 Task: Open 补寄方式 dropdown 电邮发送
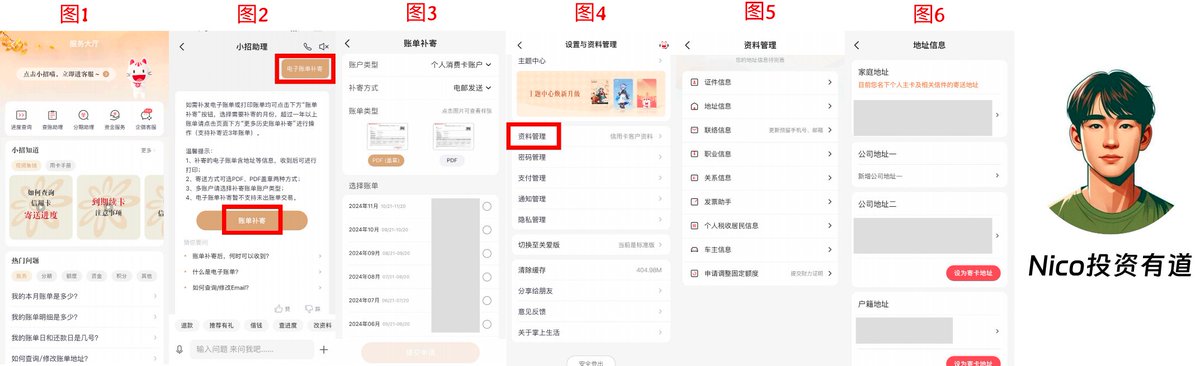tap(472, 87)
